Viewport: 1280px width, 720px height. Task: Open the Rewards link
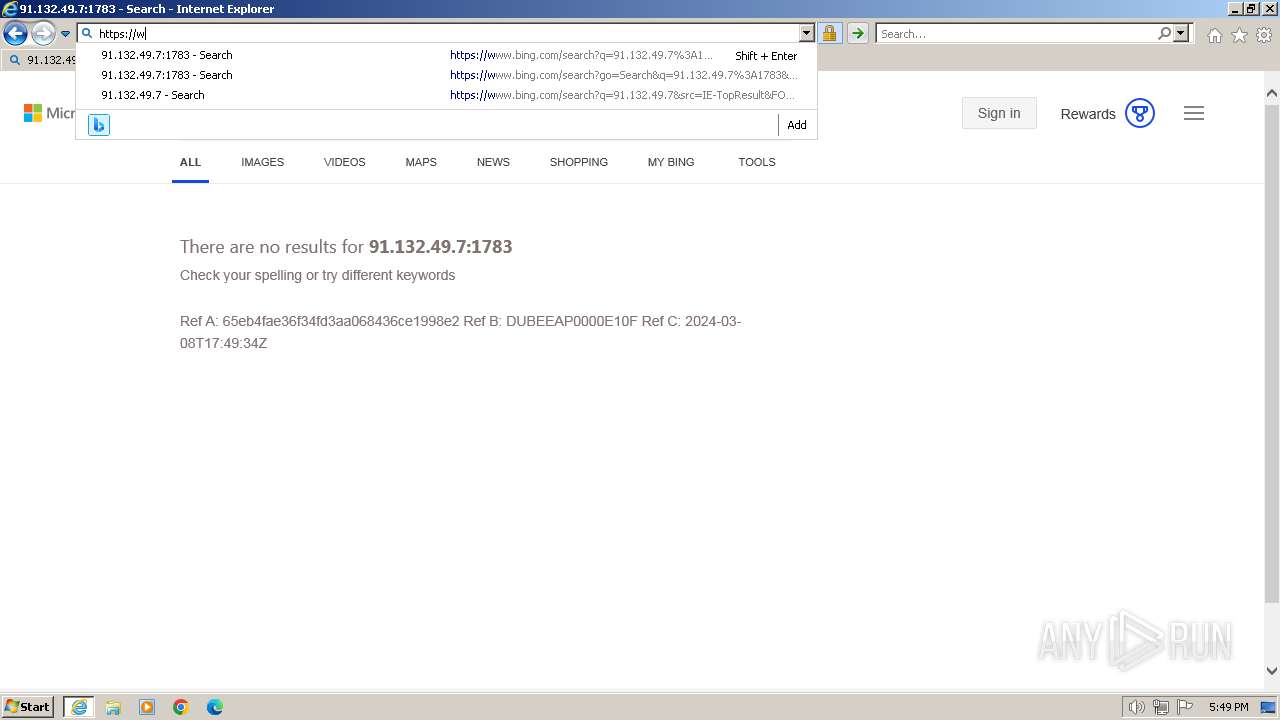1087,114
